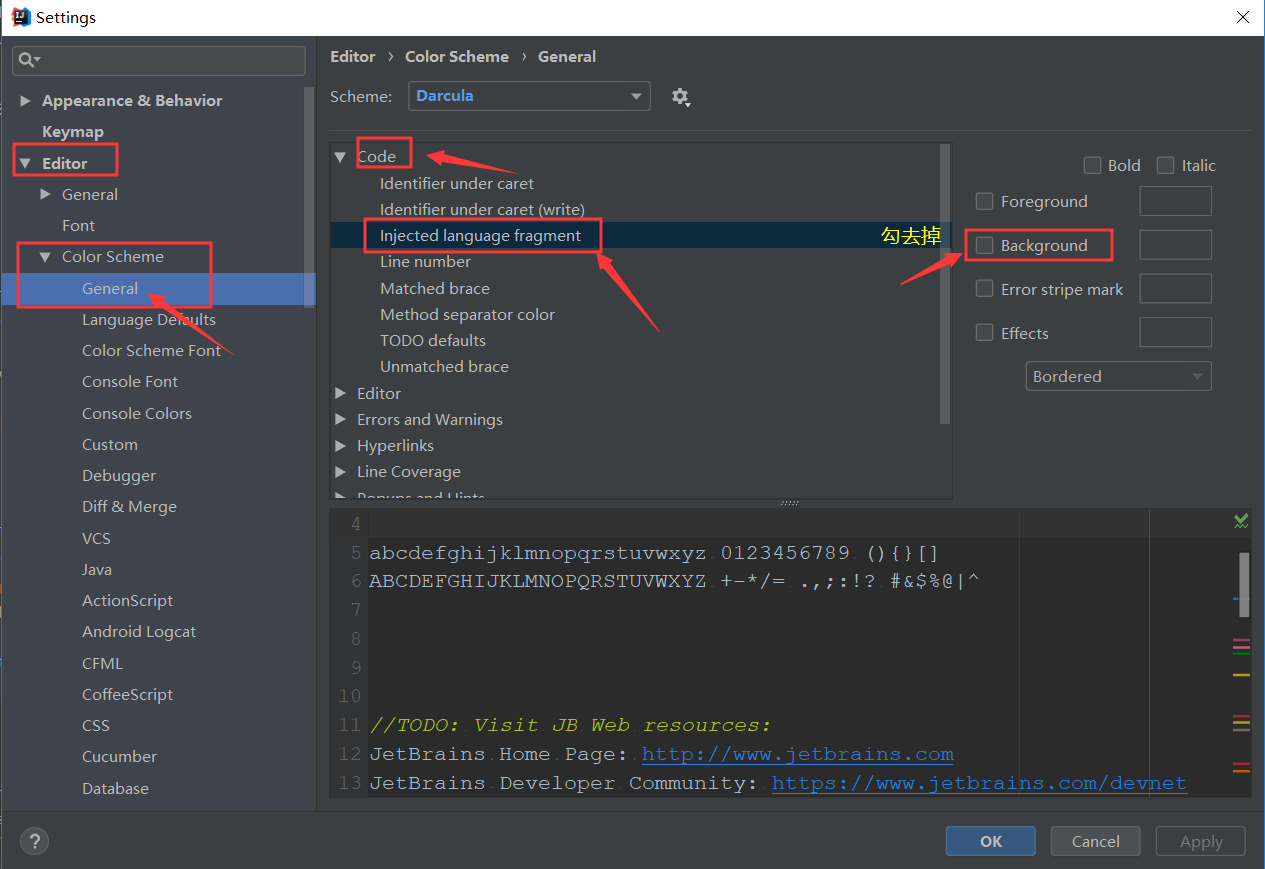Viewport: 1265px width, 869px height.
Task: Open the scheme actions gear menu
Action: click(x=681, y=97)
